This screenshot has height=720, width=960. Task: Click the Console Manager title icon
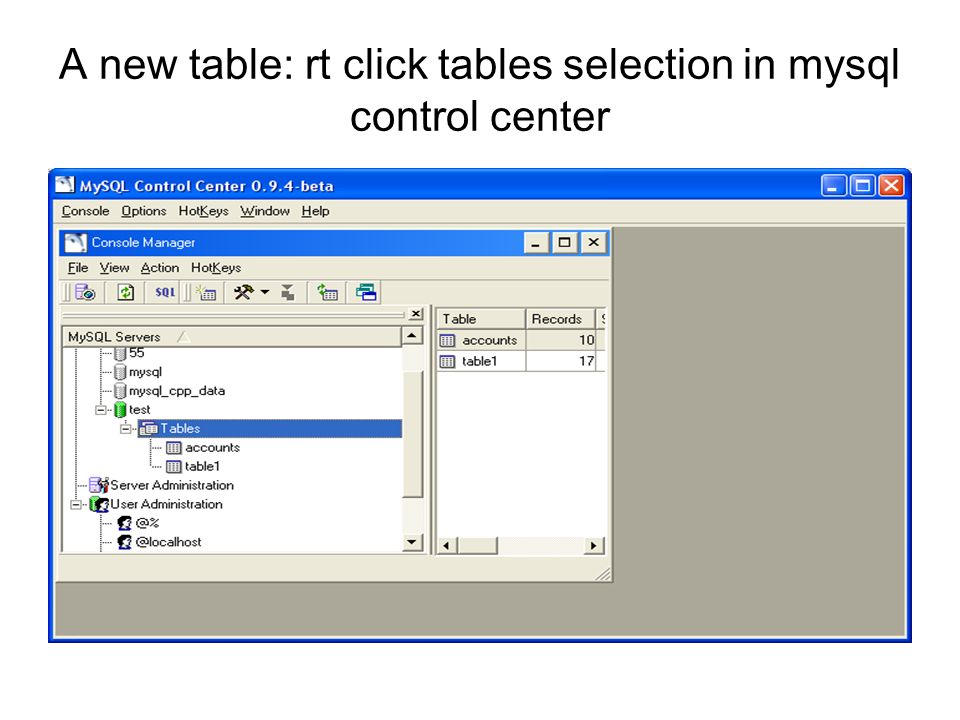(75, 242)
